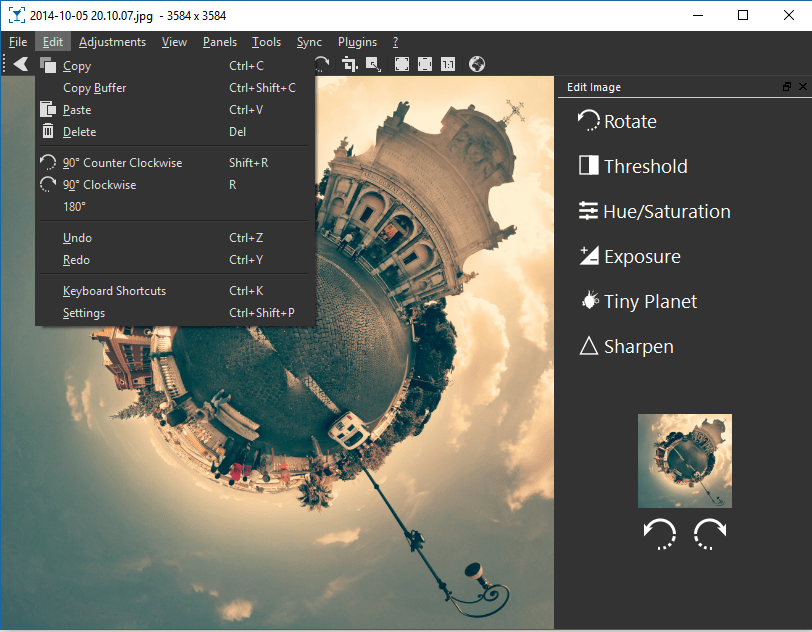This screenshot has height=632, width=812.
Task: Click the 1:1 actual size icon
Action: (x=448, y=64)
